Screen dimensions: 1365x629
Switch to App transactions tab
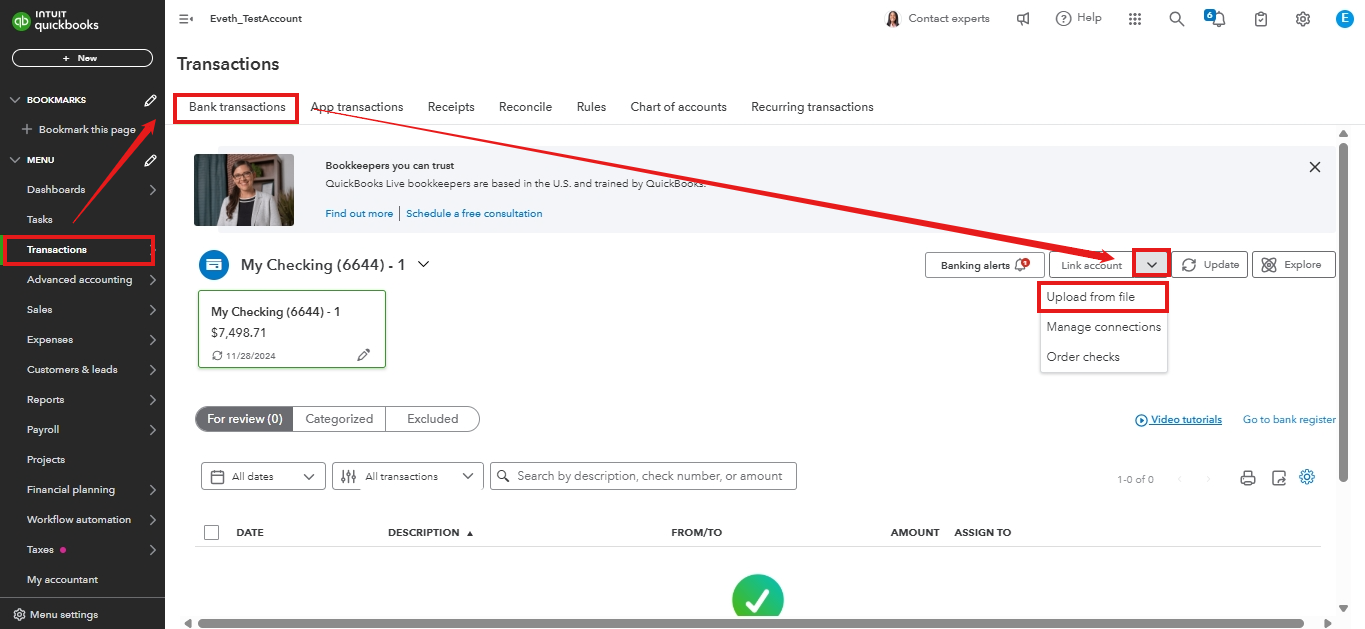click(357, 107)
